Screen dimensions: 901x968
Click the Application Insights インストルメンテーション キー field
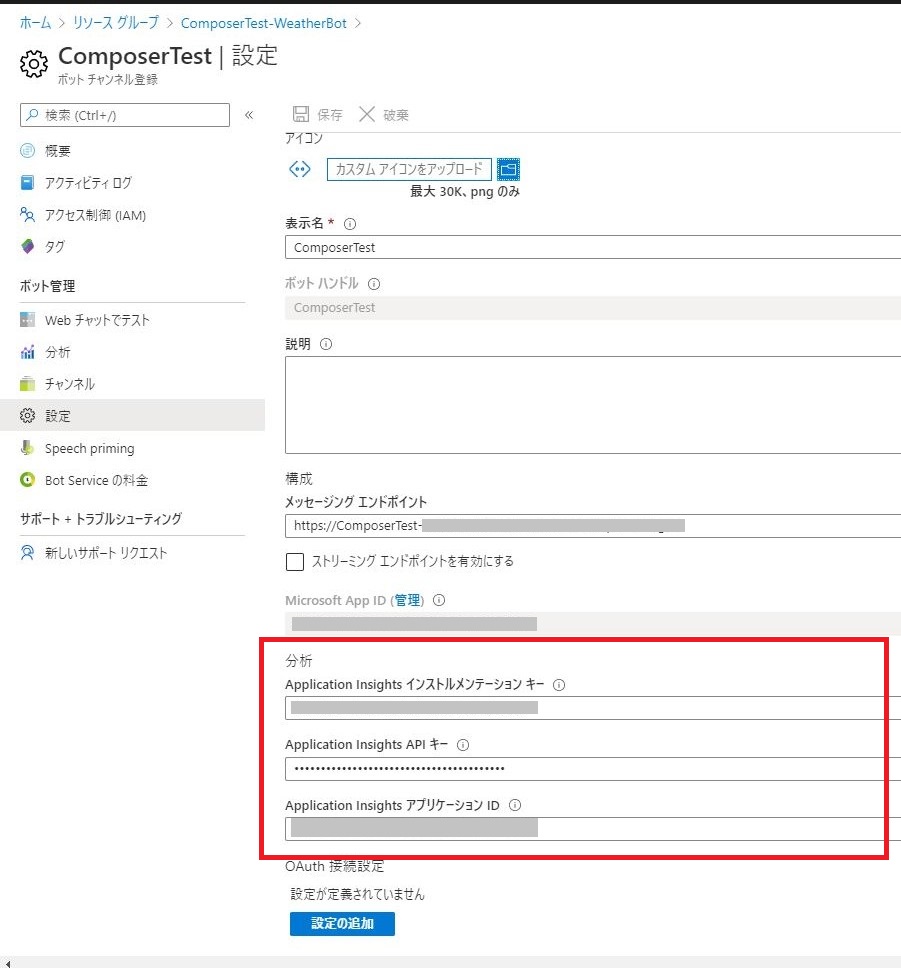[x=593, y=708]
